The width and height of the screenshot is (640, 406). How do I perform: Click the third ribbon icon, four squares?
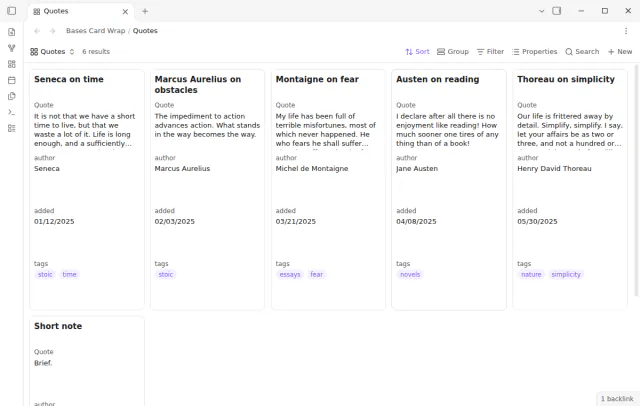click(x=11, y=64)
